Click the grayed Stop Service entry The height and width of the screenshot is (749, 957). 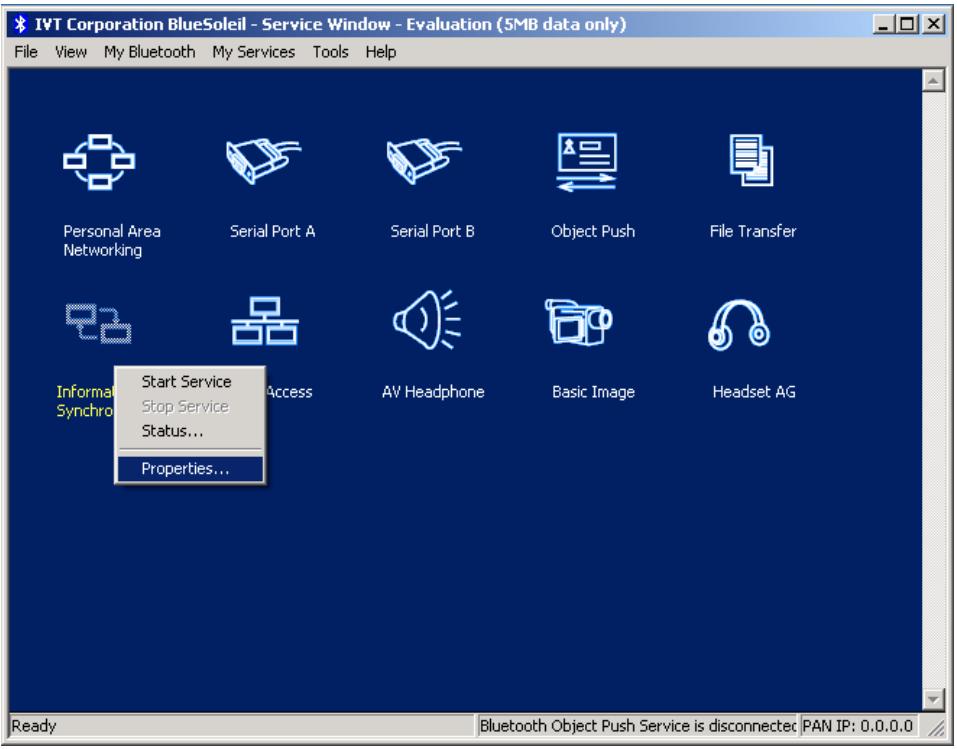[x=190, y=407]
